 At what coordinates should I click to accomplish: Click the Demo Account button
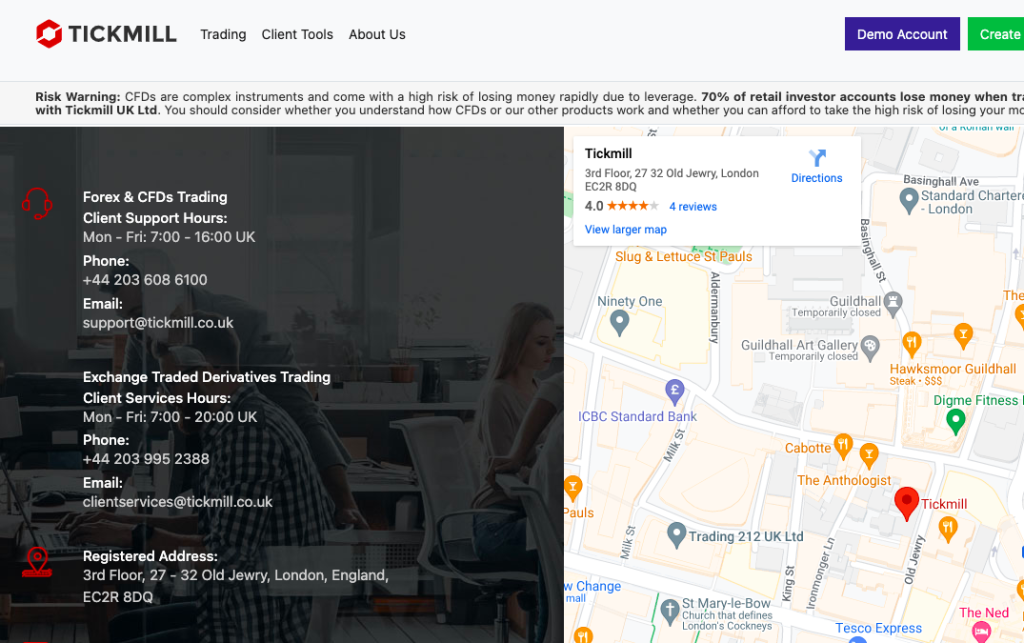pyautogui.click(x=901, y=34)
